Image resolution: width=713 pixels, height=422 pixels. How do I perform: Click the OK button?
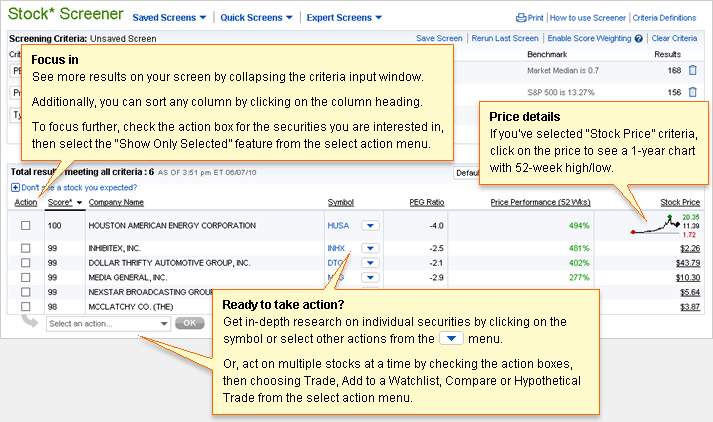189,324
